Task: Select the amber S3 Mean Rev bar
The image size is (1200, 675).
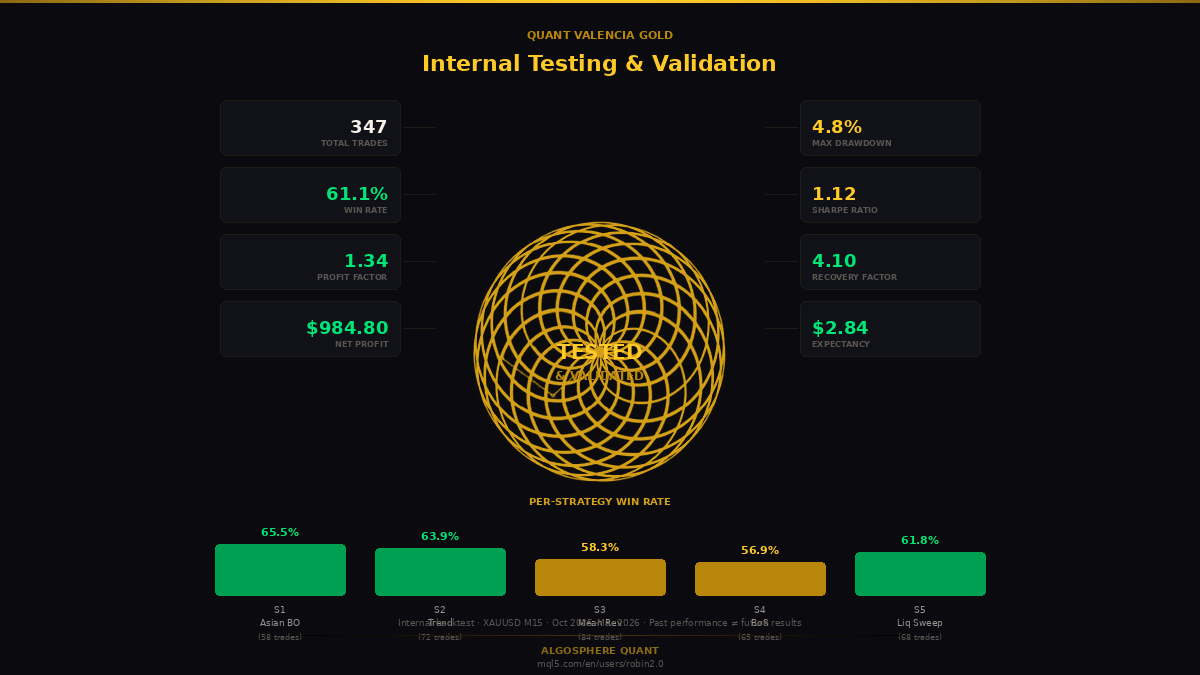Action: coord(600,577)
